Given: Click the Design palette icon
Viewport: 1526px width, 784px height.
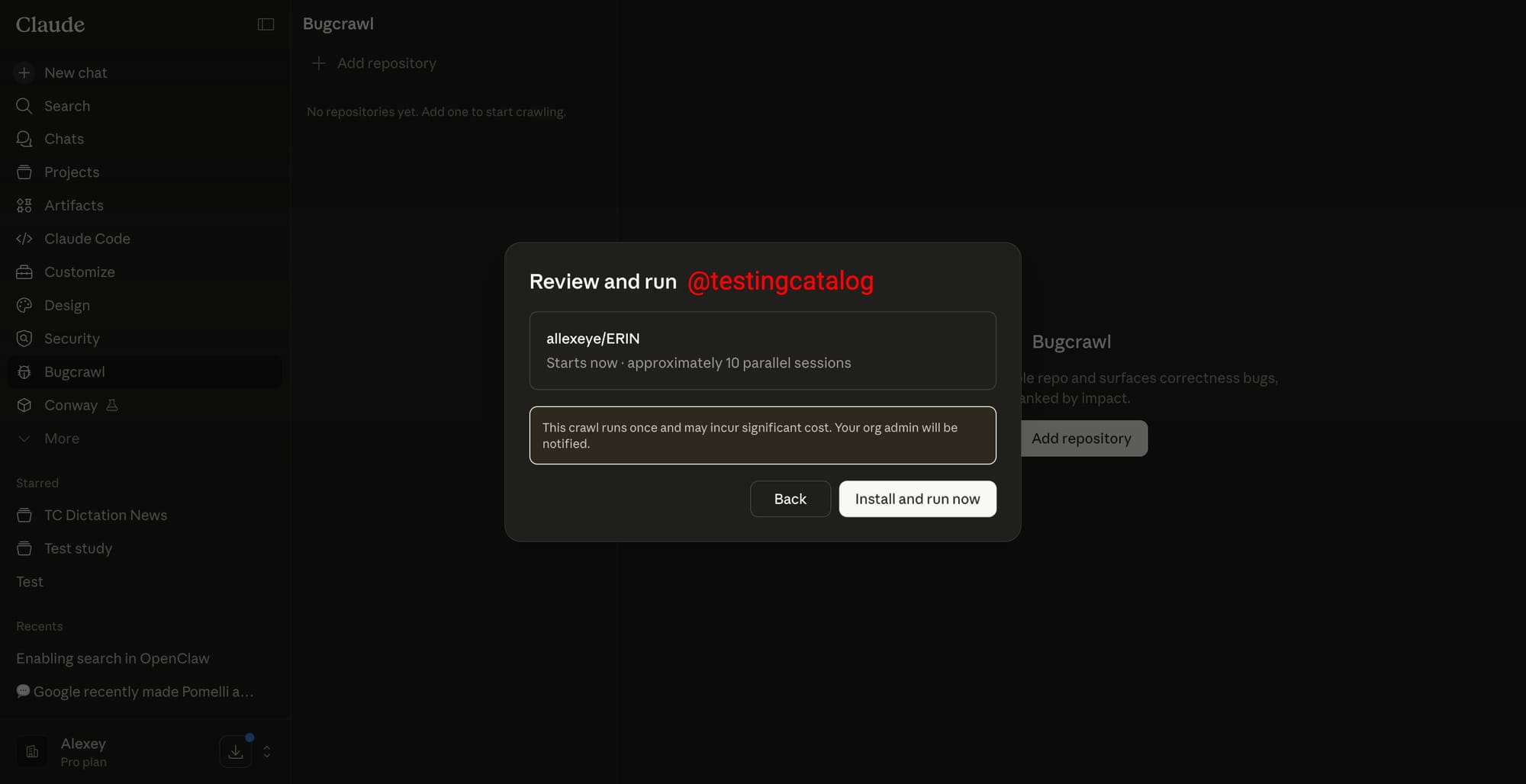Looking at the screenshot, I should [24, 305].
